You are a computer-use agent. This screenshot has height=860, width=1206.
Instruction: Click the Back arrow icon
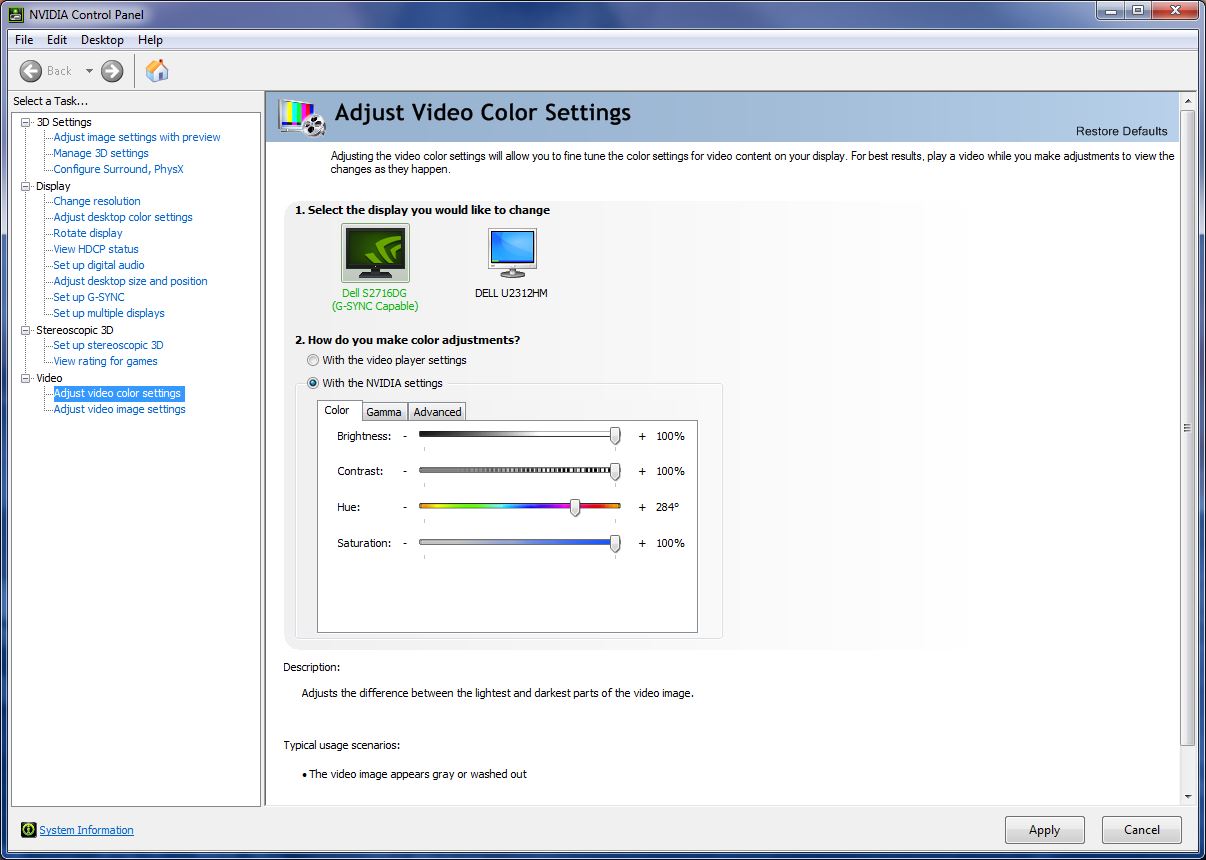pos(31,71)
